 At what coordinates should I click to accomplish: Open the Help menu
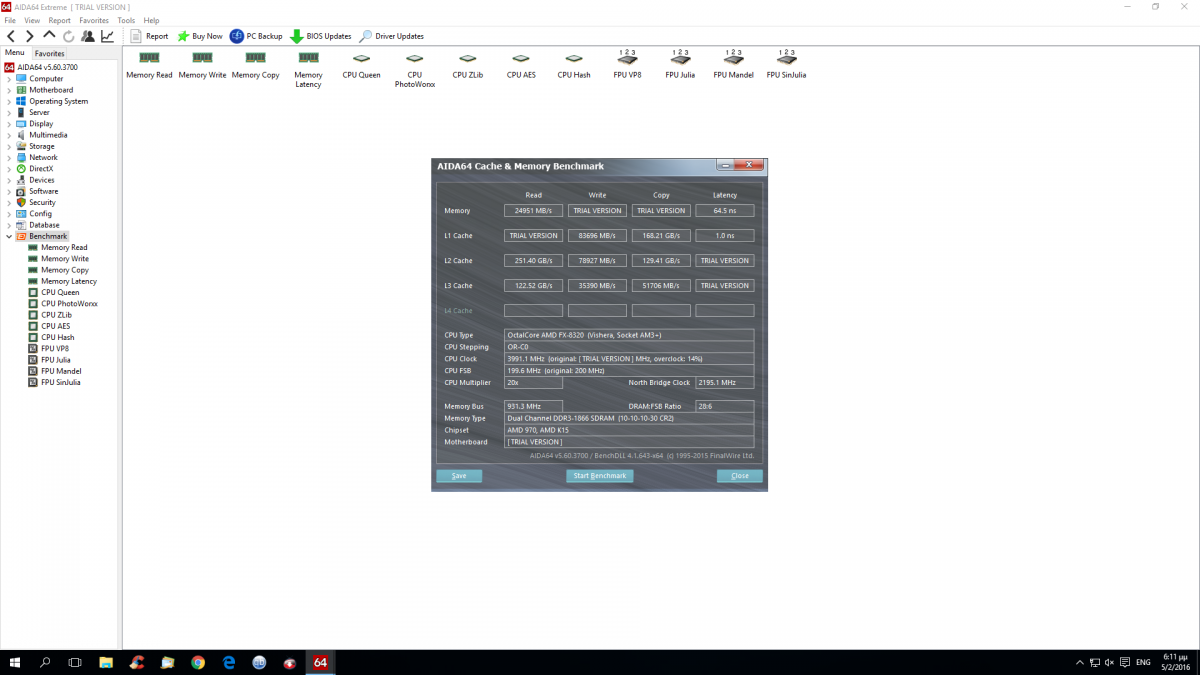(x=151, y=20)
